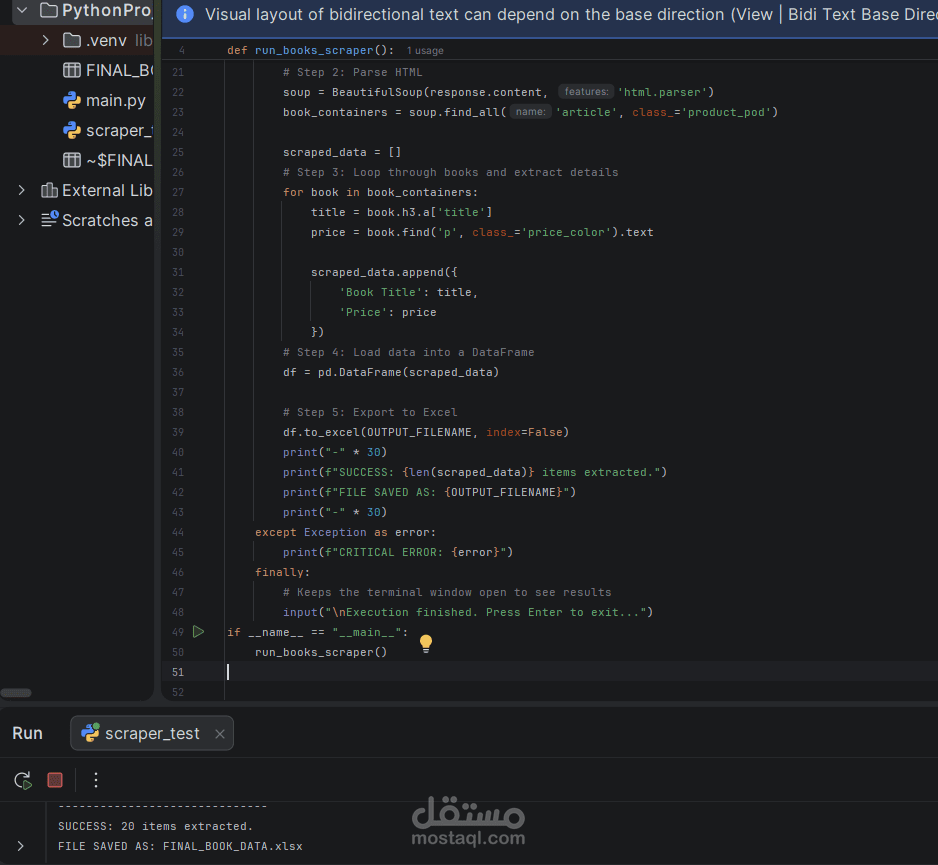
Task: Click the horizontal scrollbar in project panel
Action: coord(16,693)
